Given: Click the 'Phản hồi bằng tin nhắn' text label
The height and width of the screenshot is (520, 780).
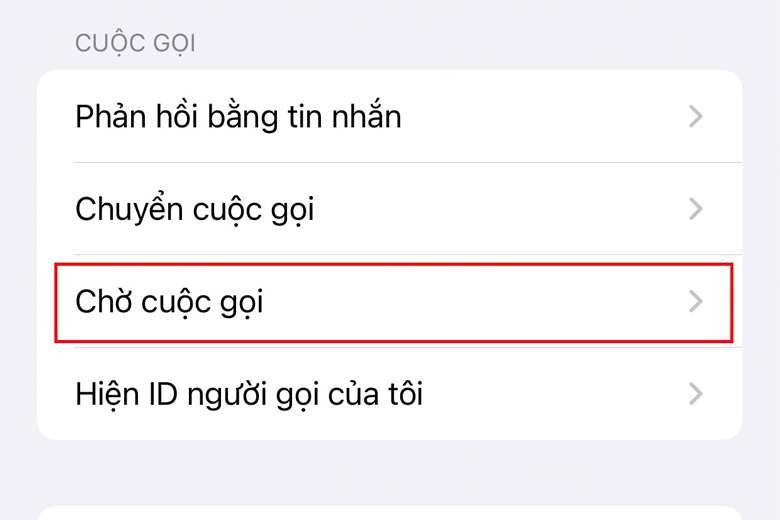Looking at the screenshot, I should point(238,117).
